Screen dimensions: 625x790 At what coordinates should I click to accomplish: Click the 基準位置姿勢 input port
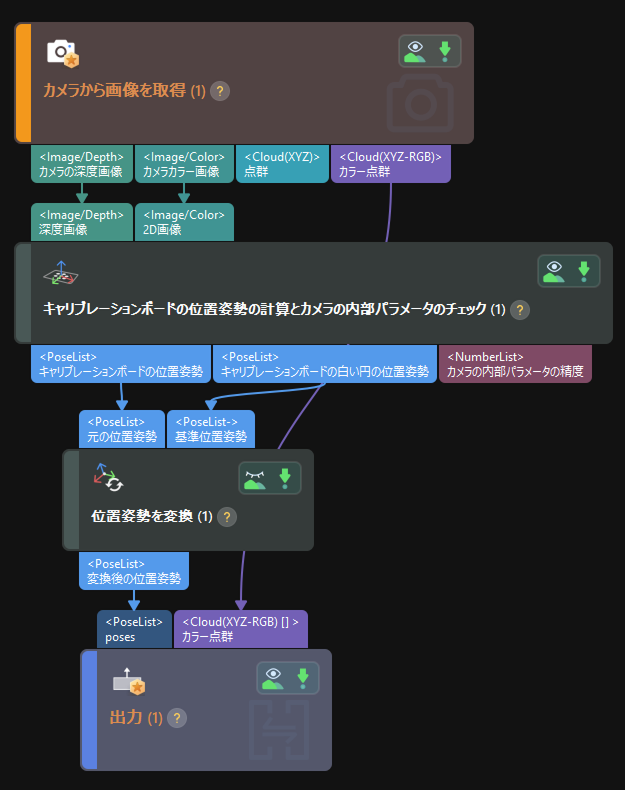click(211, 429)
